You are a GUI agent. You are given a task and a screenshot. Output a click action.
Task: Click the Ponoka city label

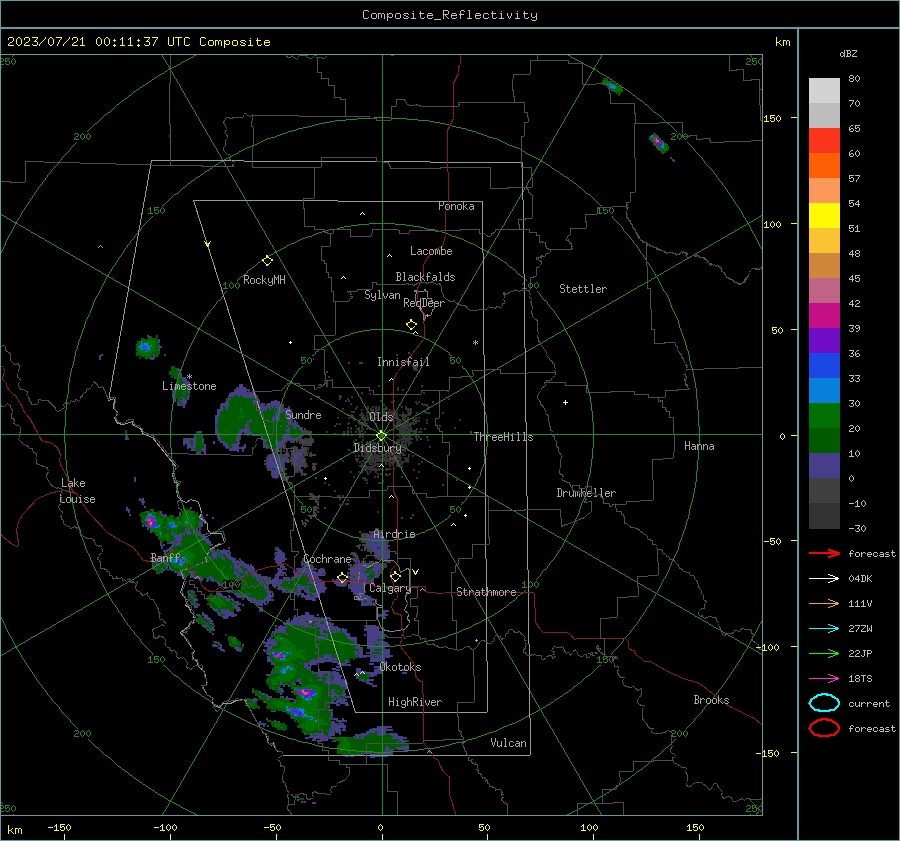[456, 206]
